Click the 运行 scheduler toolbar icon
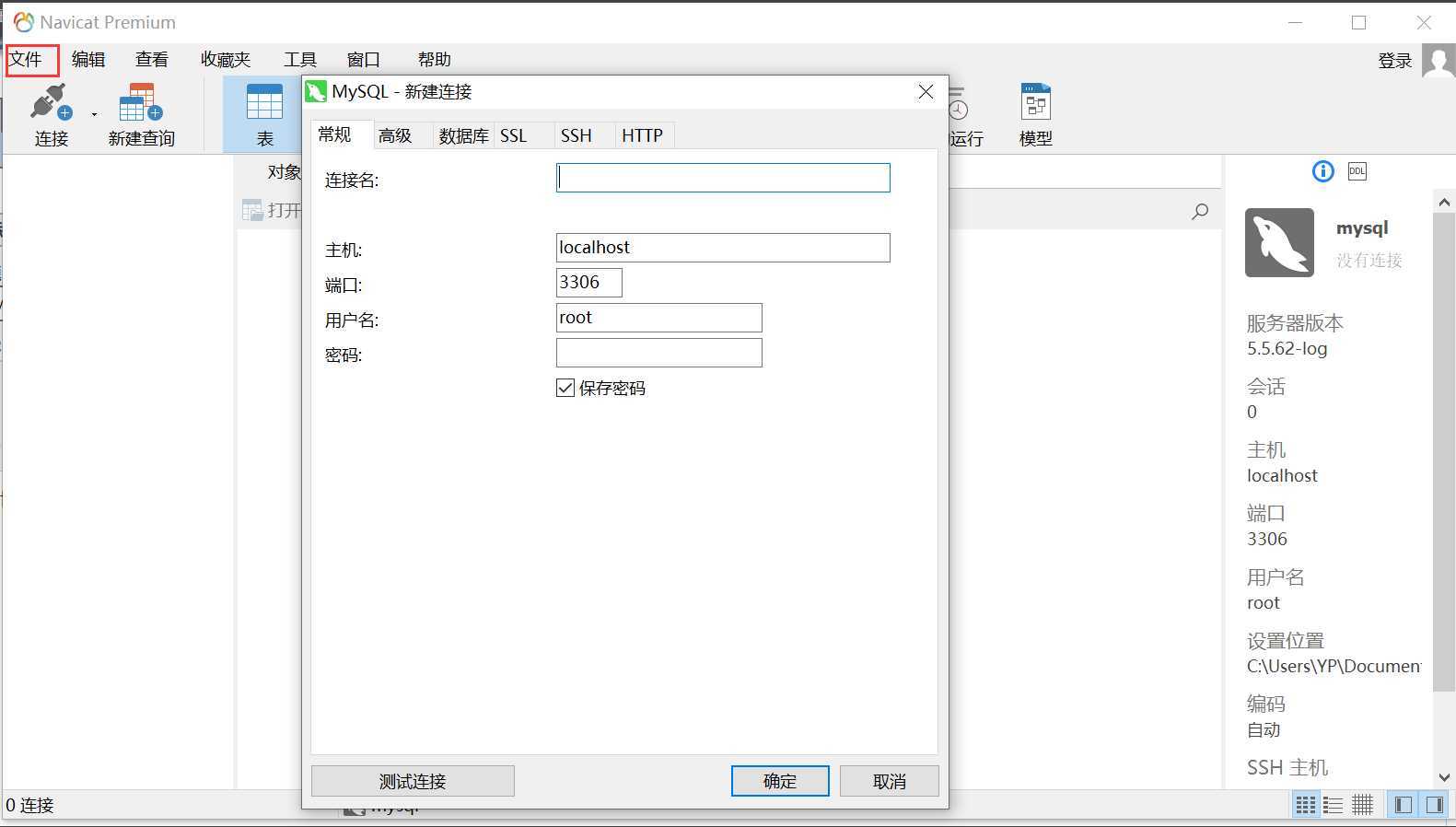 (x=958, y=103)
